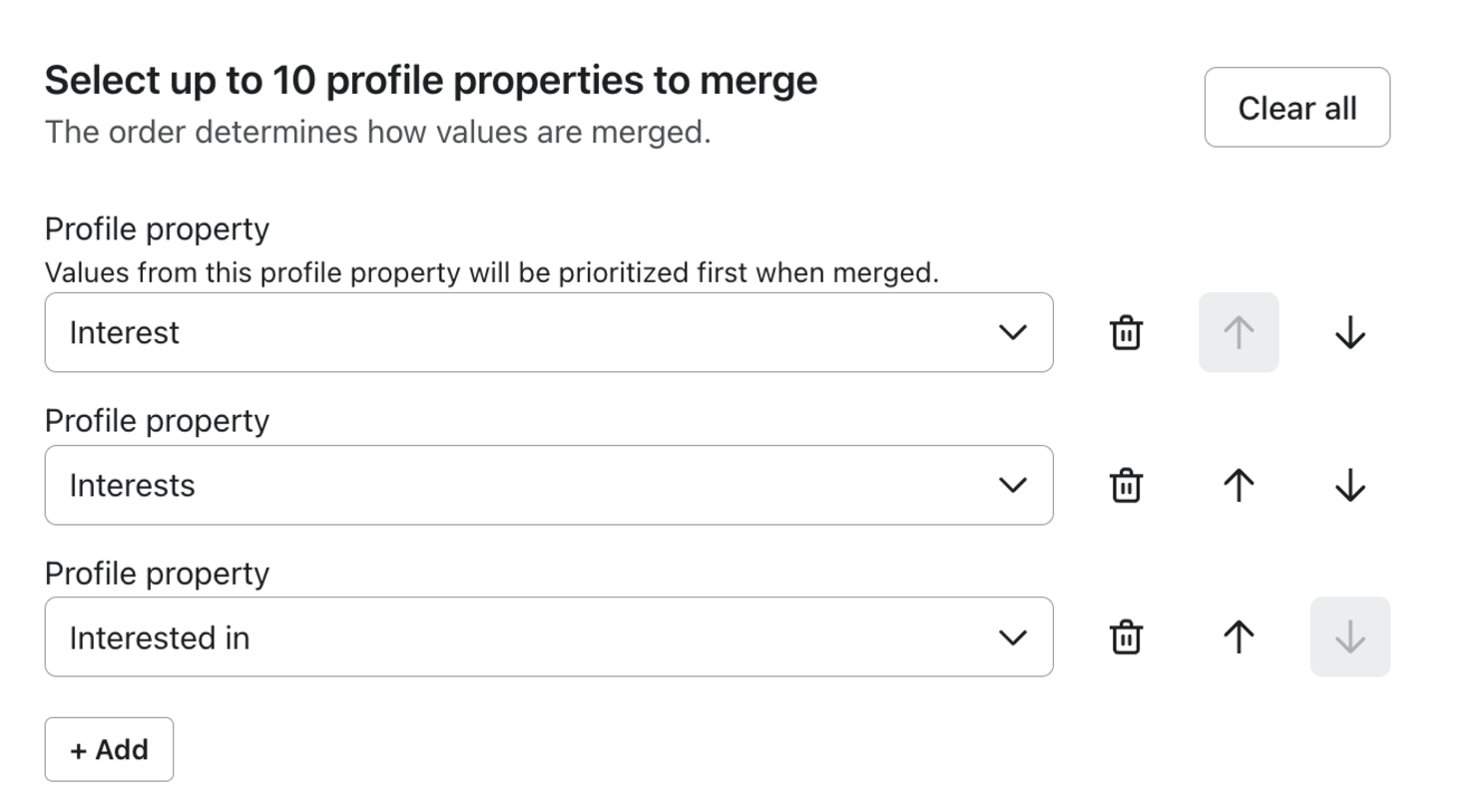
Task: Click the order determines merge subtitle
Action: tap(377, 133)
